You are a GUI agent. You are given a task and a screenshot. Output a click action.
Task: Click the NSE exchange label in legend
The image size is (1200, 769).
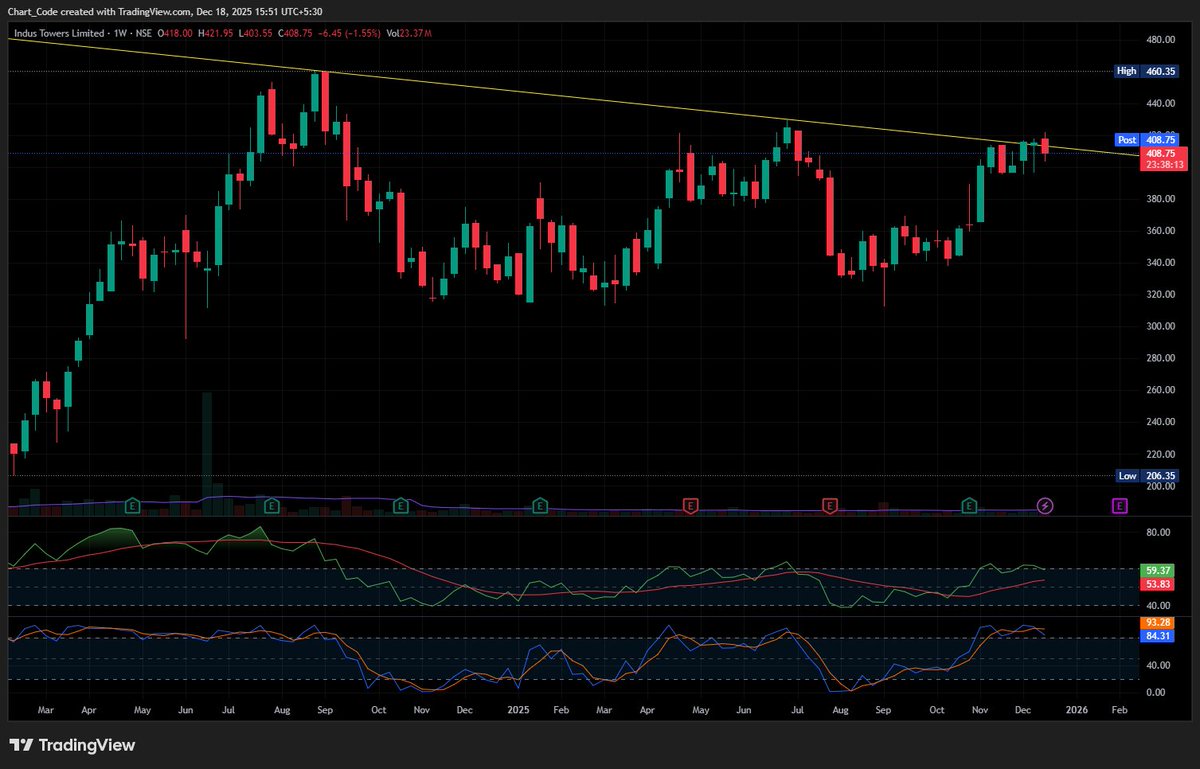pyautogui.click(x=146, y=32)
